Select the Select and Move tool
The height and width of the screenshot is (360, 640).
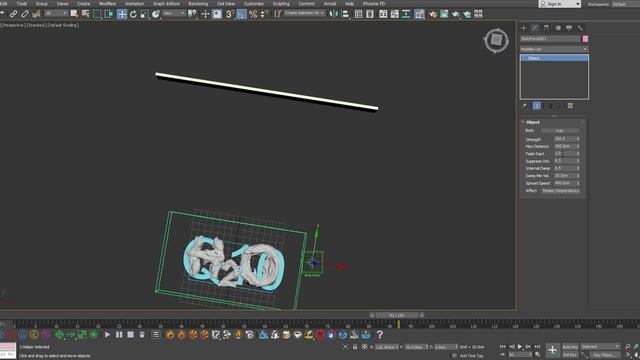[x=122, y=14]
